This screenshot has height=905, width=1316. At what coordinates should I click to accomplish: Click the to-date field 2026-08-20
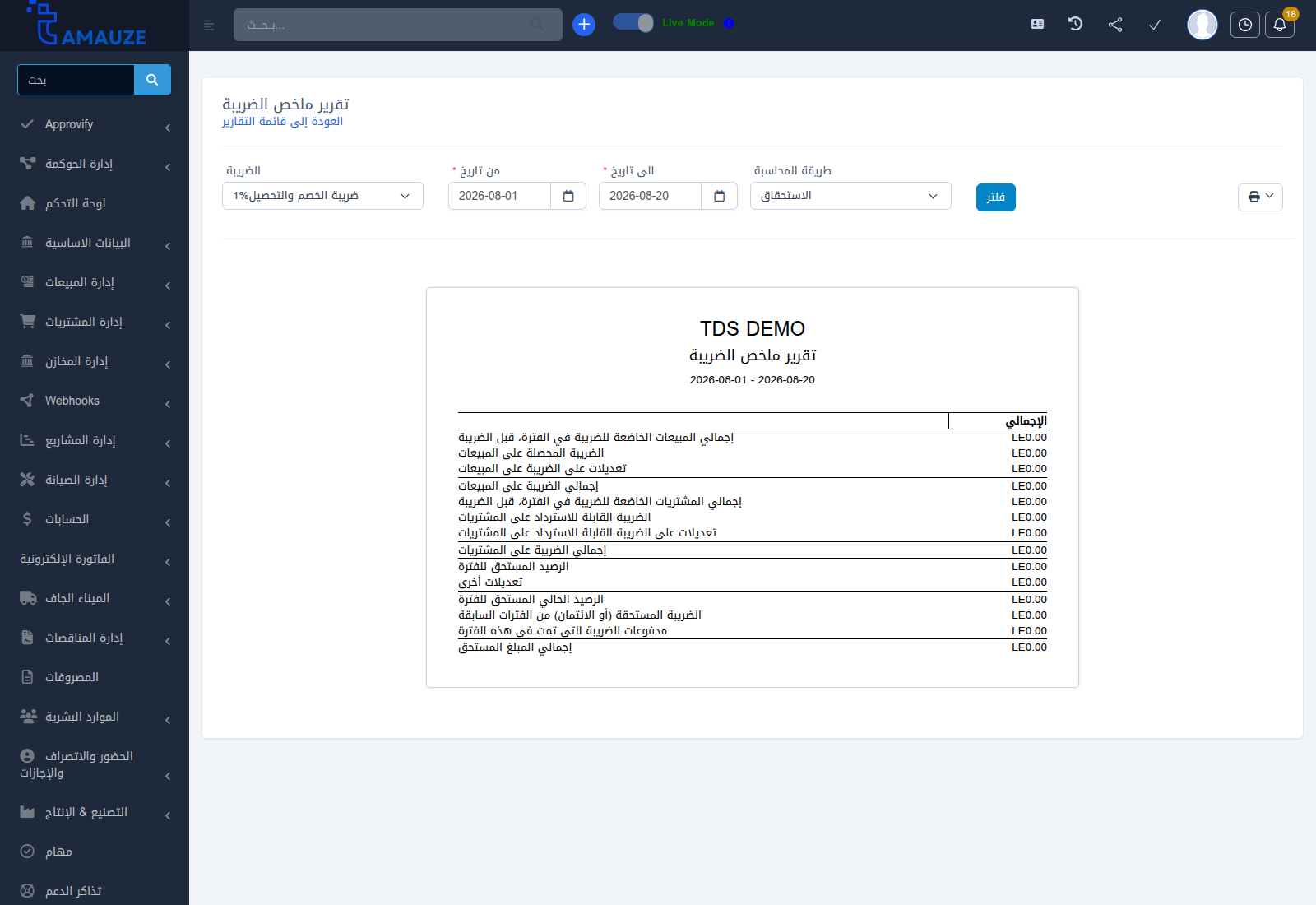click(650, 196)
